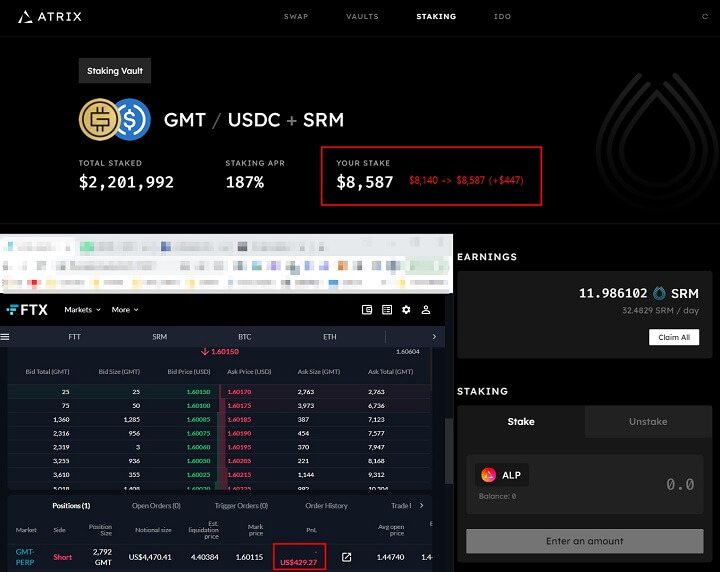Open FTX account profile icon
The image size is (720, 572).
[426, 310]
